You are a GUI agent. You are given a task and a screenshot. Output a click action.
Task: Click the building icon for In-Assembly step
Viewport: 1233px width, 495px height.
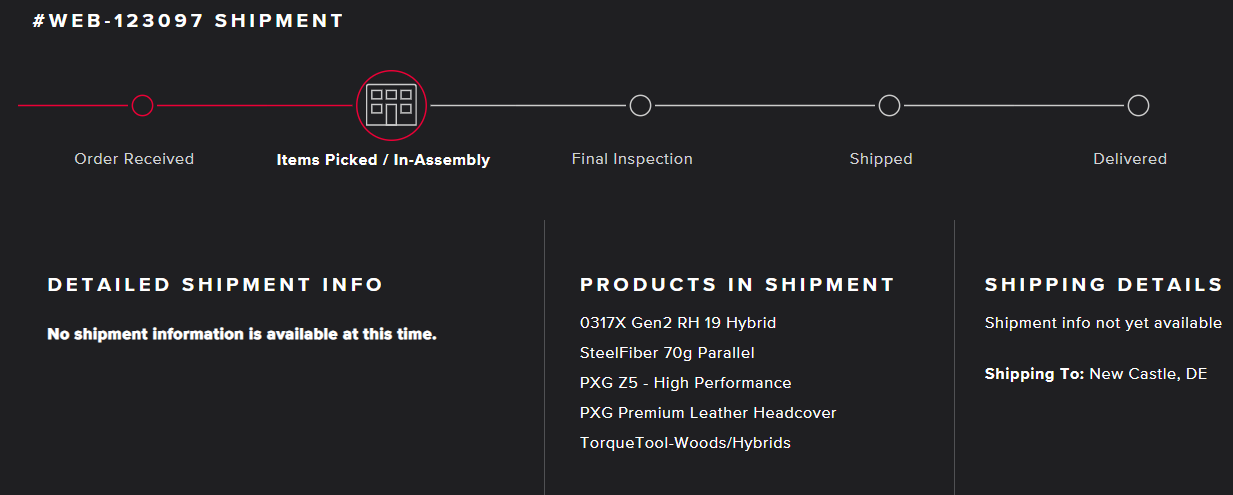[391, 105]
